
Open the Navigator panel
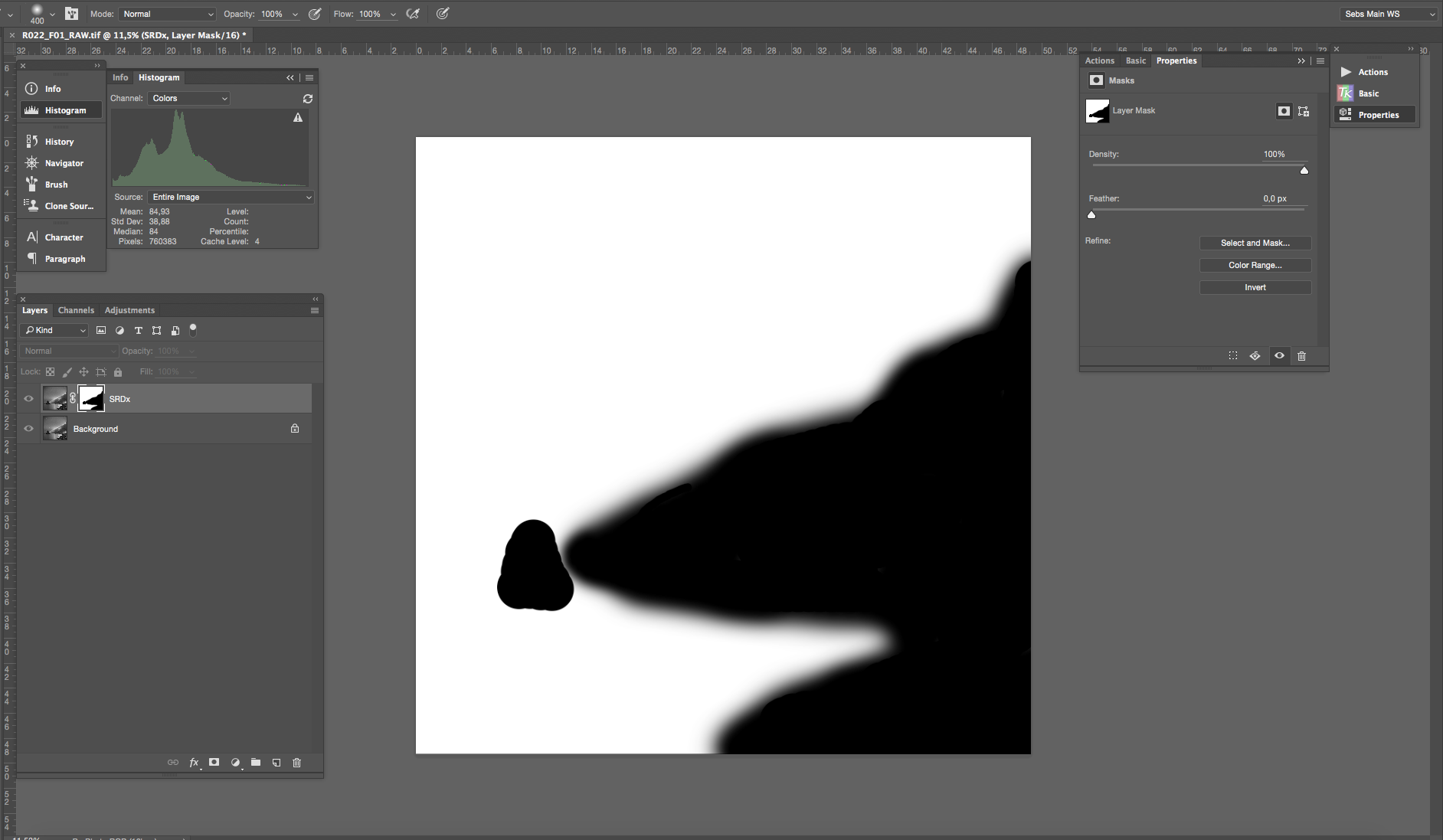click(61, 163)
